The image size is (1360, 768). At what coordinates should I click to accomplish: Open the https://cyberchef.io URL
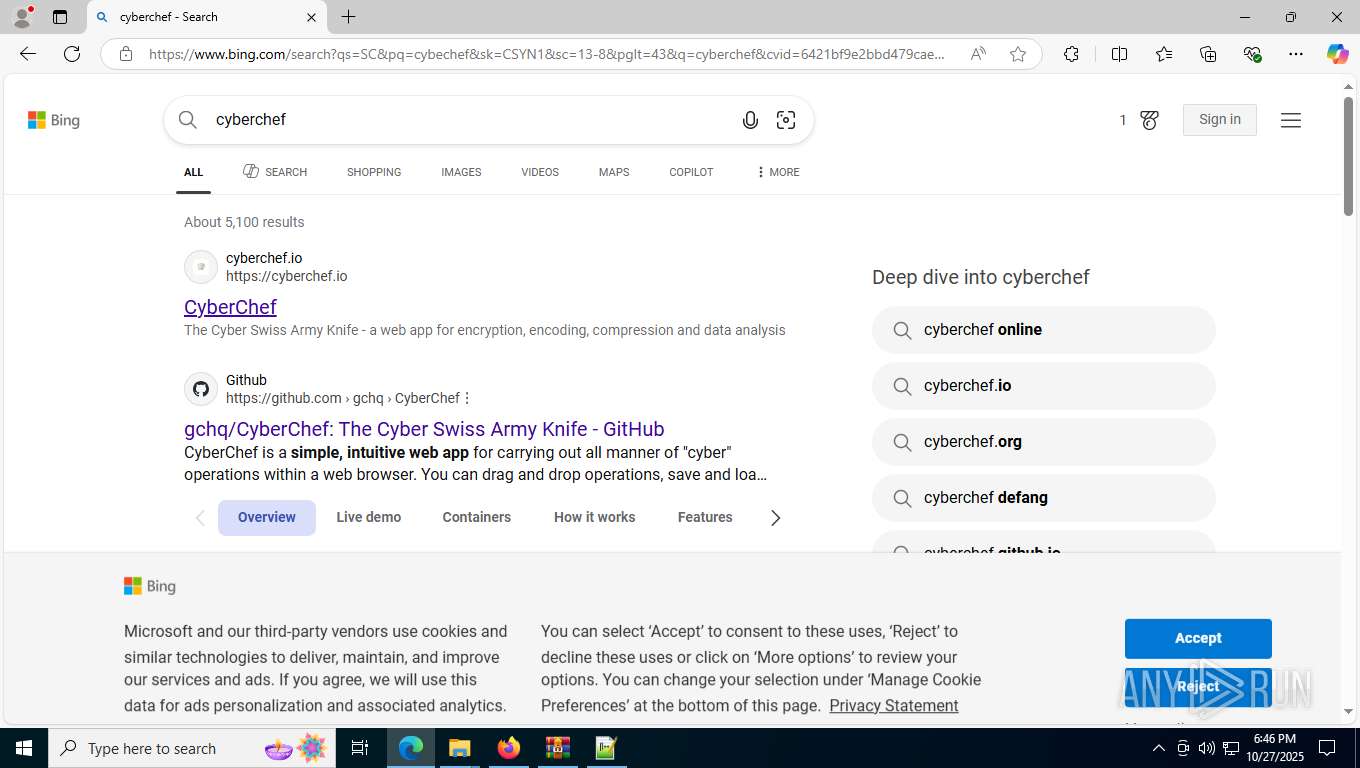click(286, 276)
